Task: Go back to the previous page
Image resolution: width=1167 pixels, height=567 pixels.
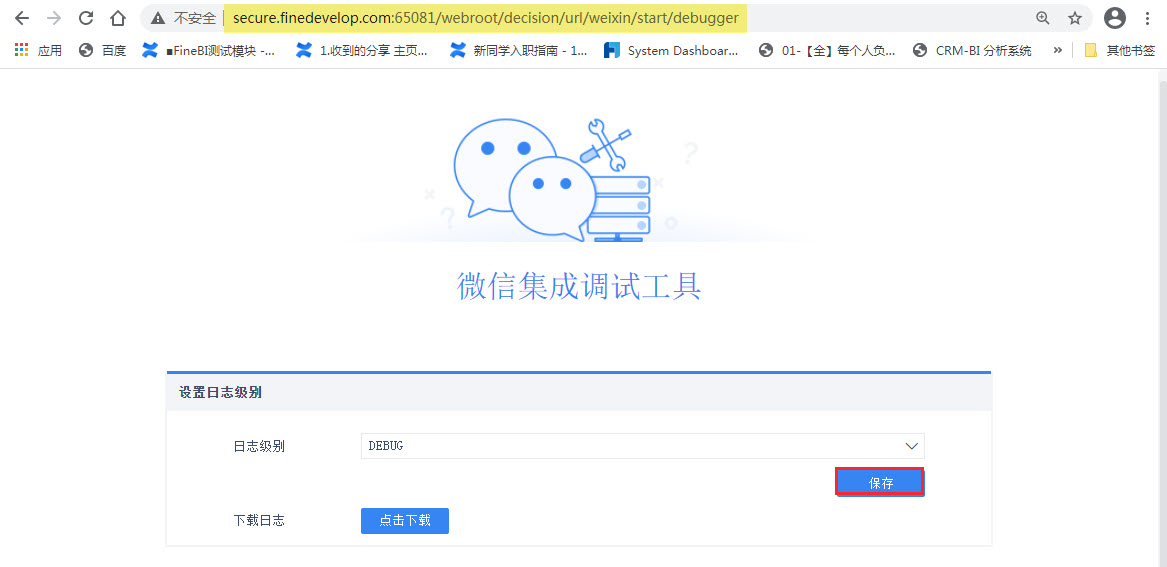Action: (x=22, y=19)
